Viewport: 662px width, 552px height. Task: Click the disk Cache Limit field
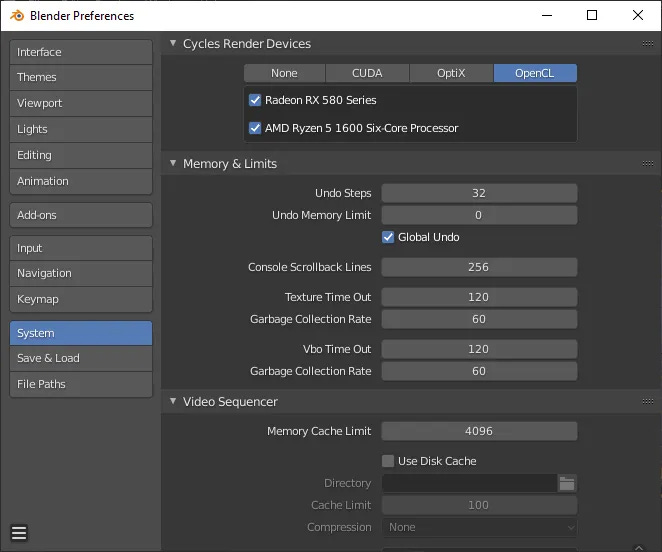coord(479,505)
